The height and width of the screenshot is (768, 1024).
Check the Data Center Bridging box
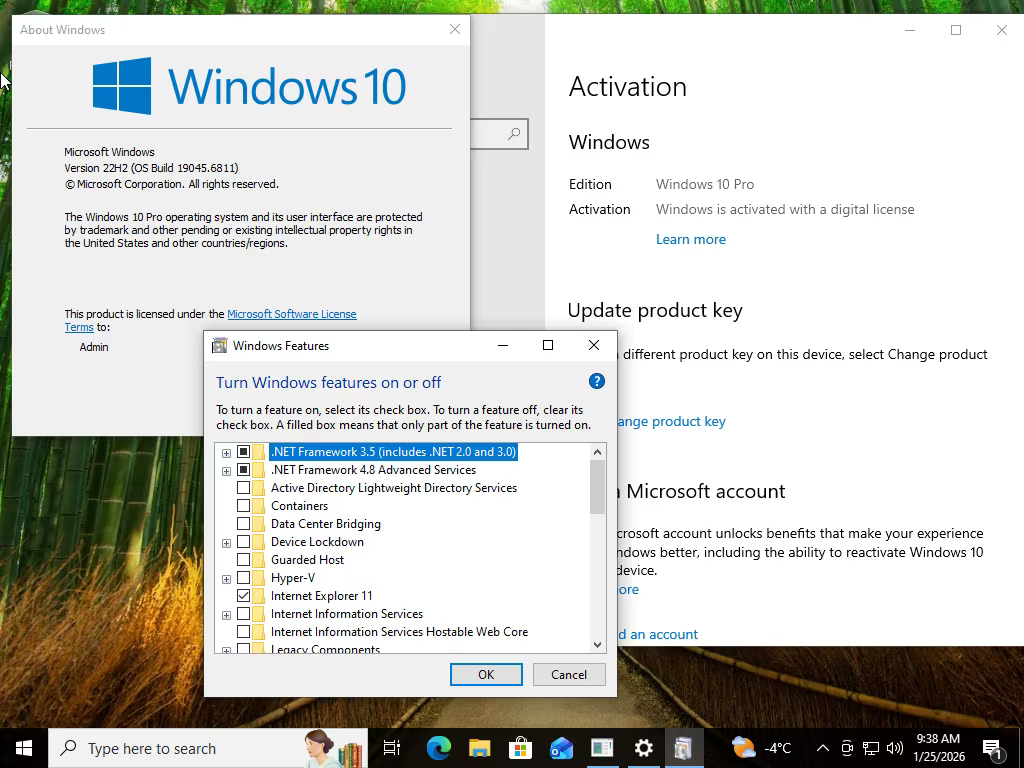(243, 524)
